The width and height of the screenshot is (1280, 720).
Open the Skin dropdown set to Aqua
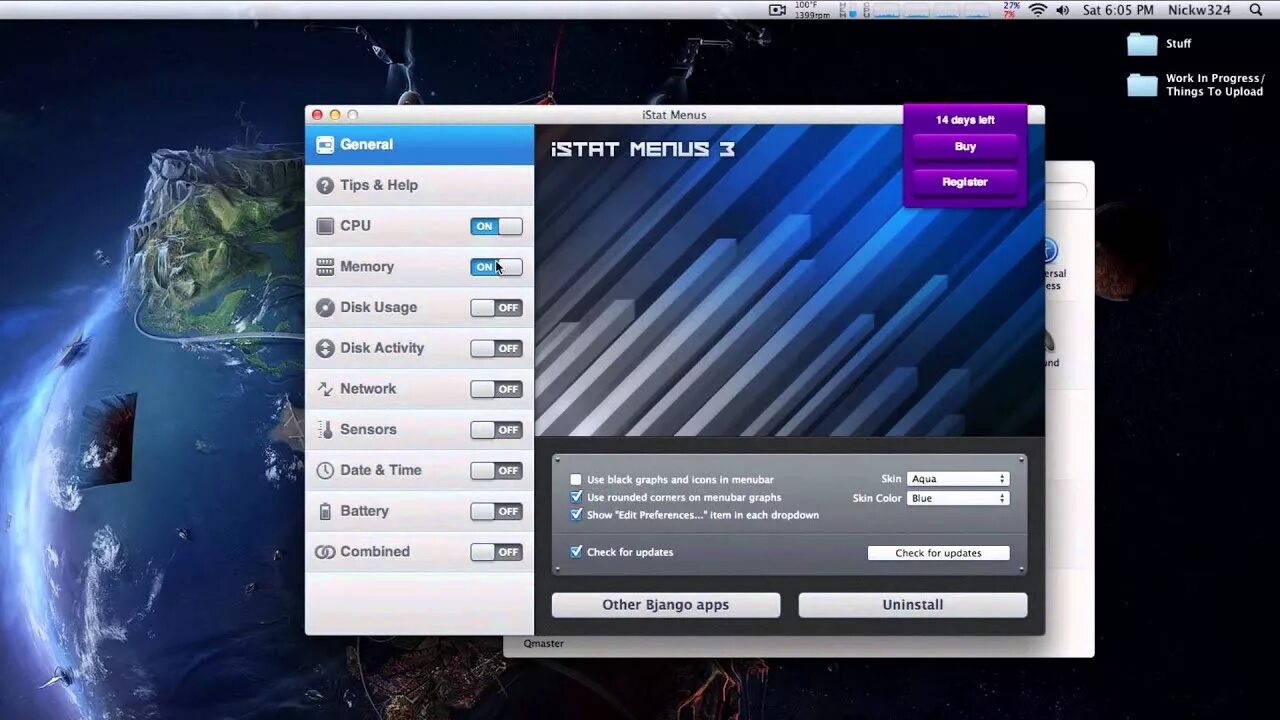(x=958, y=479)
